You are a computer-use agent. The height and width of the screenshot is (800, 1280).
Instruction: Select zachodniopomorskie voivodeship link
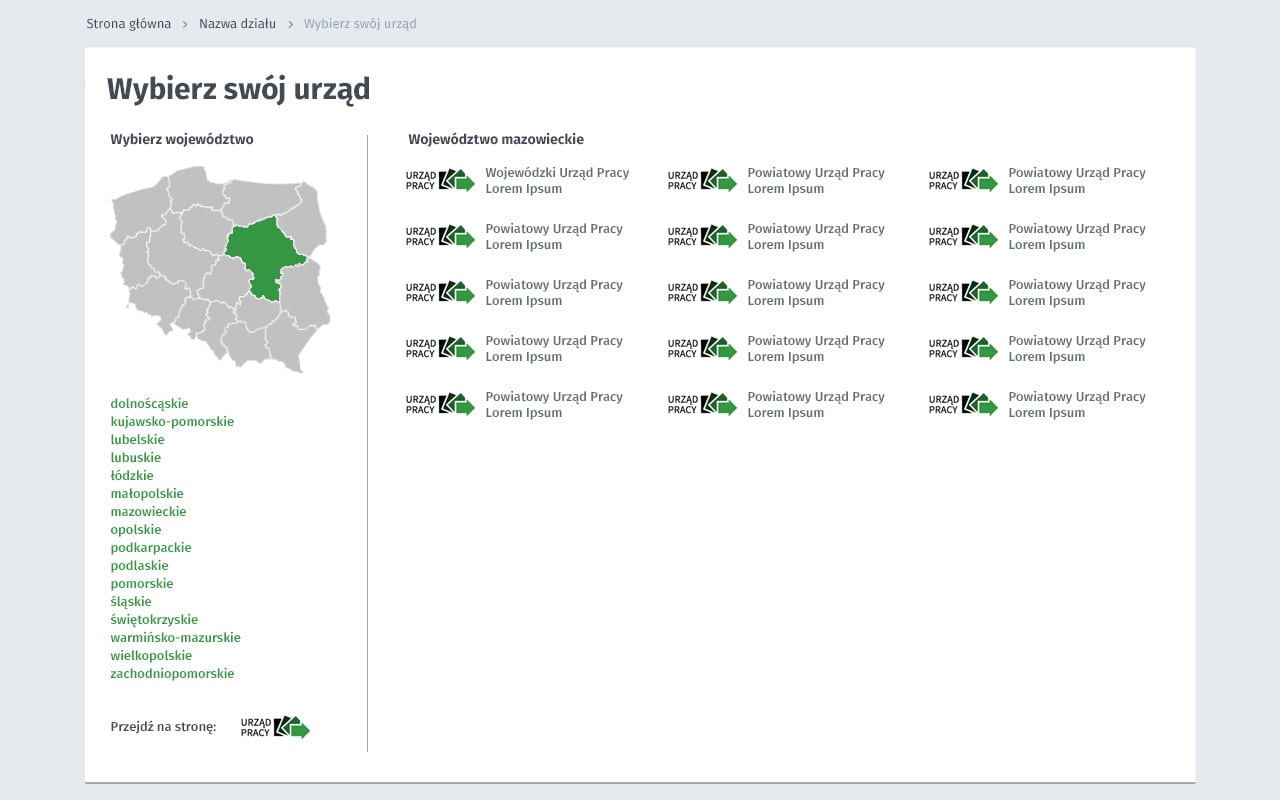172,674
